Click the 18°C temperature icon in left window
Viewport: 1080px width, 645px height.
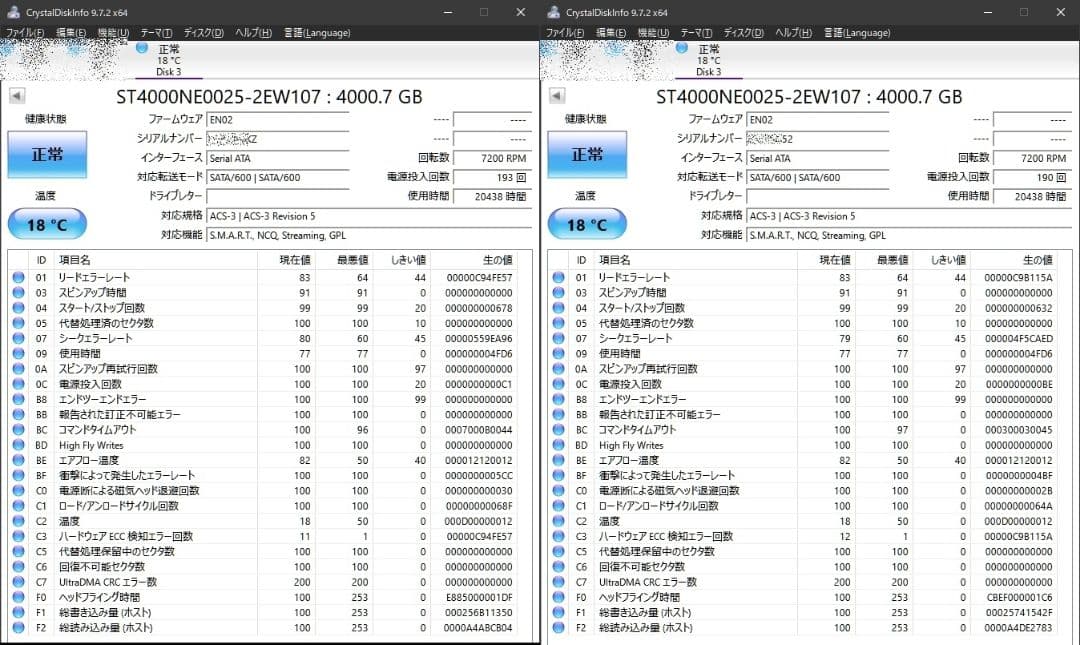[x=46, y=223]
